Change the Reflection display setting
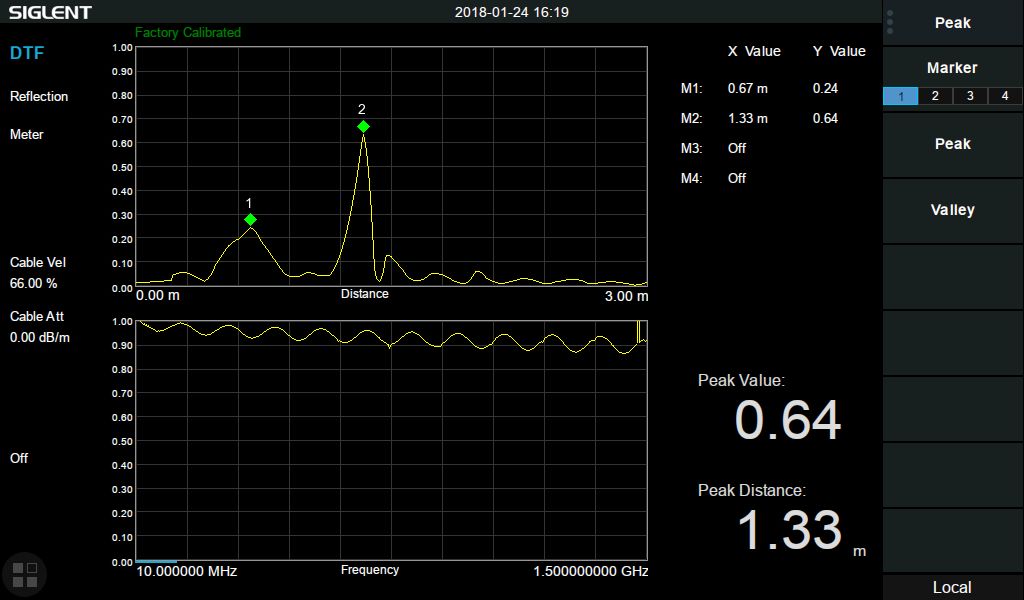 [x=39, y=97]
